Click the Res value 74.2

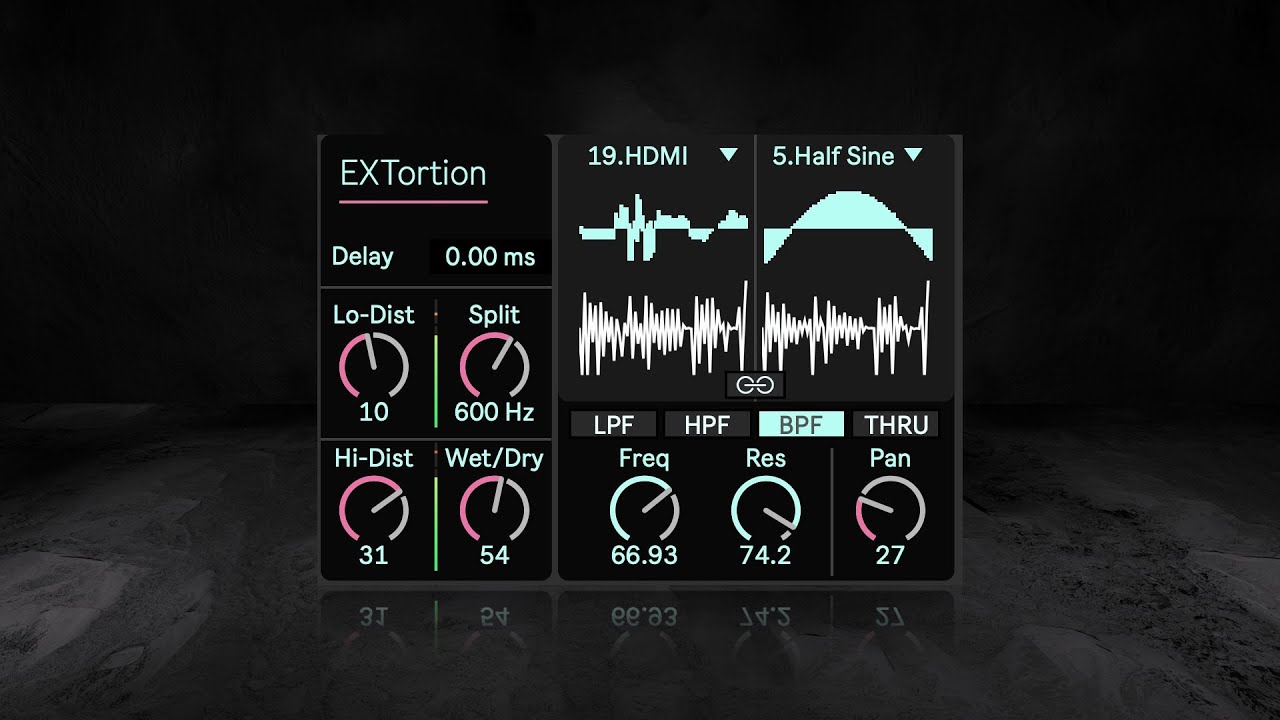[x=765, y=555]
